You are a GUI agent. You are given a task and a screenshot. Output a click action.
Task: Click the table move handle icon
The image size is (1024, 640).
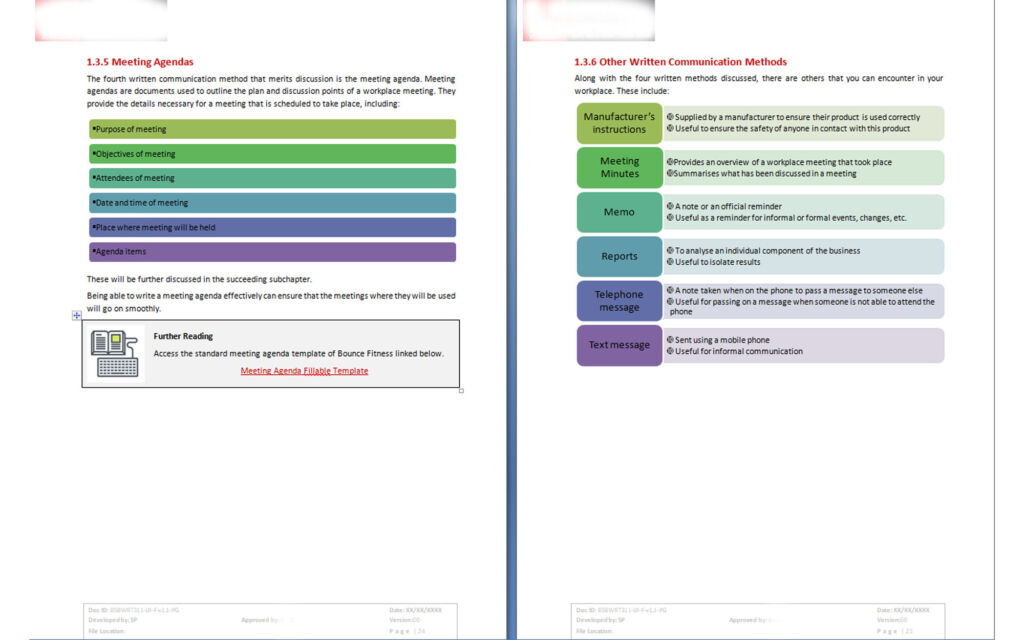(x=77, y=315)
